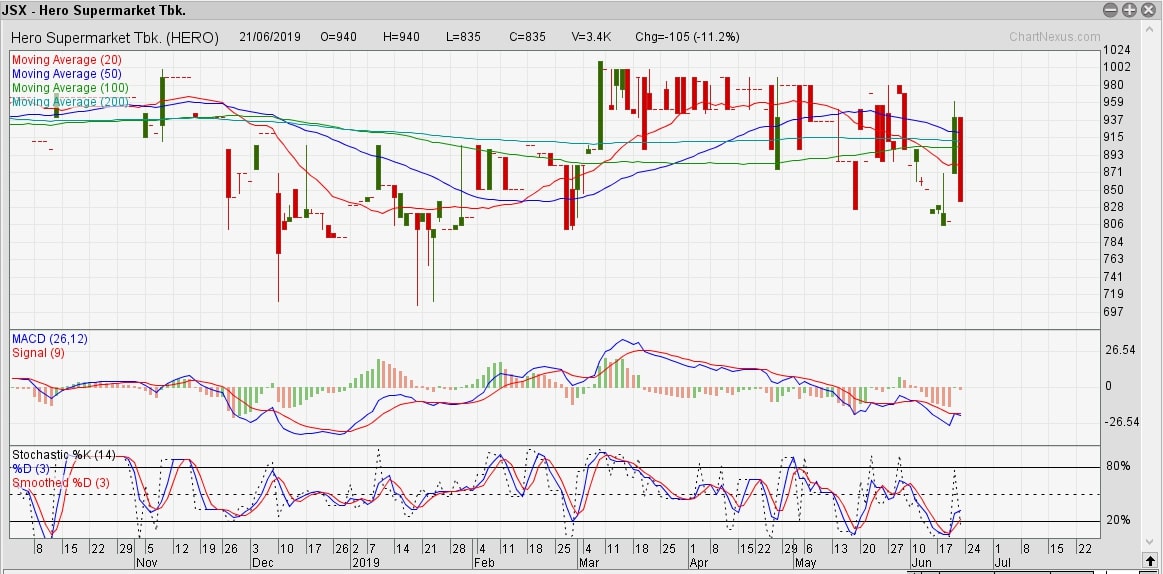Click the change value 'Chg=-105 (-11.2%)'
Screen dimensions: 1163x574
point(688,37)
